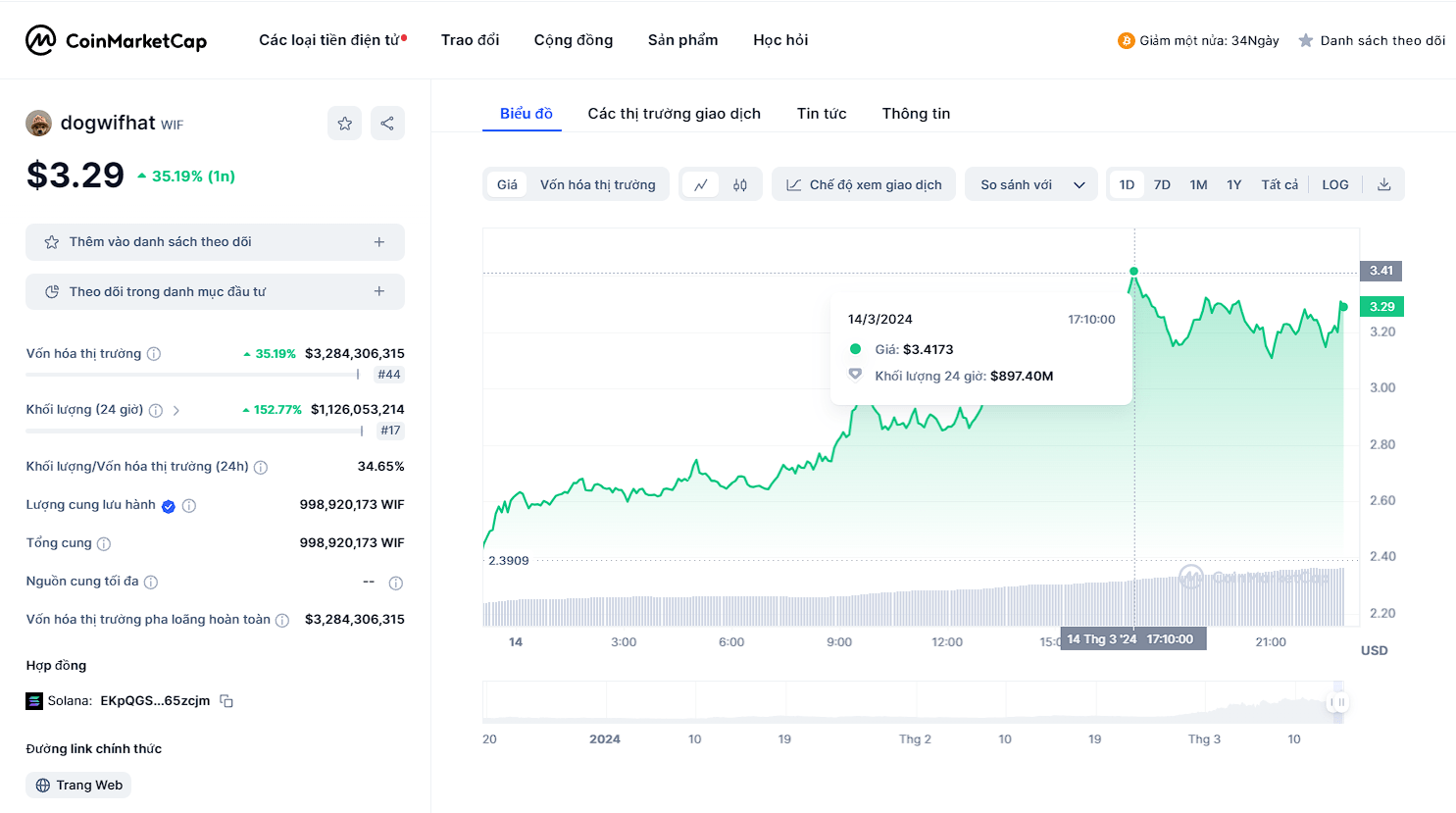This screenshot has height=813, width=1456.
Task: Open Cộng đồng menu
Action: coord(574,40)
